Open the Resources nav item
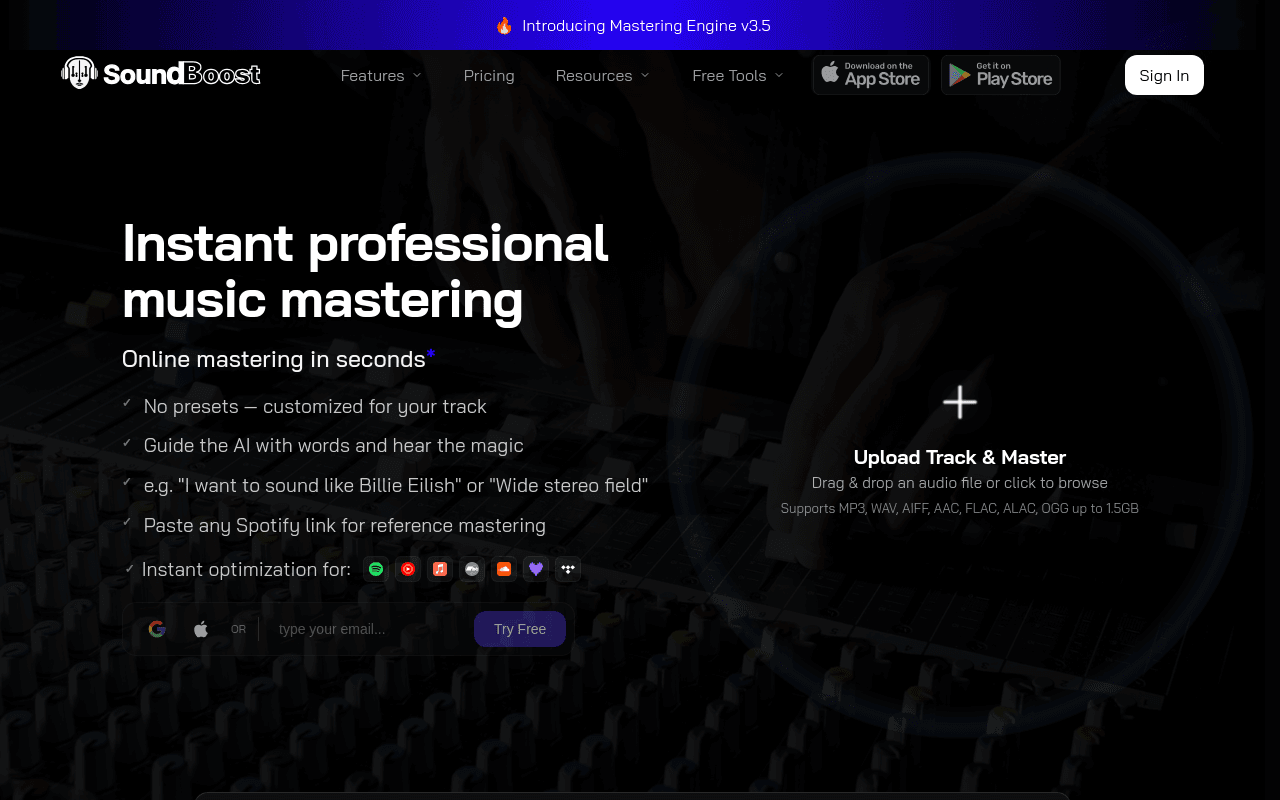The image size is (1280, 800). pos(603,76)
